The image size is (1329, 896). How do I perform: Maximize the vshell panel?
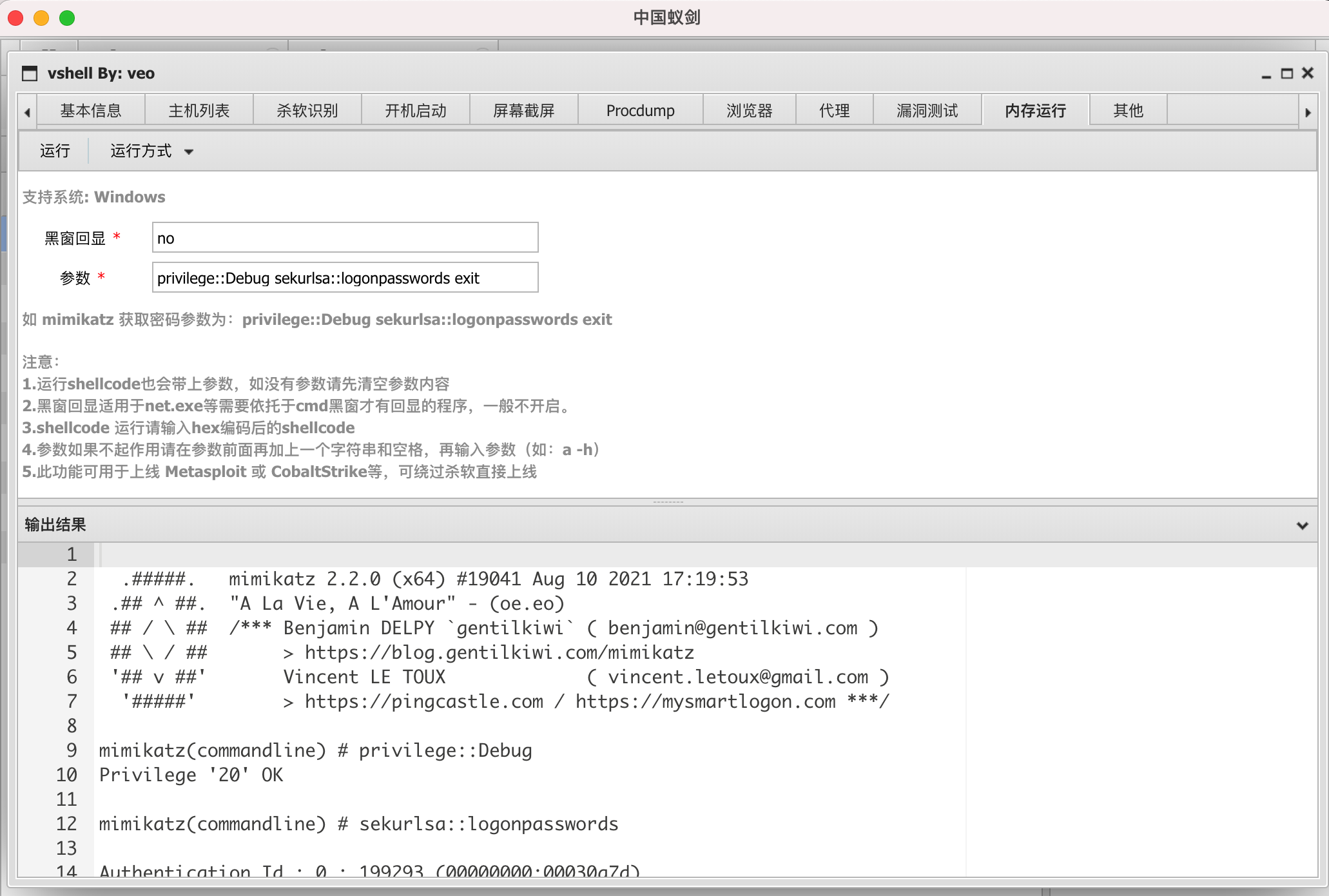tap(1286, 73)
